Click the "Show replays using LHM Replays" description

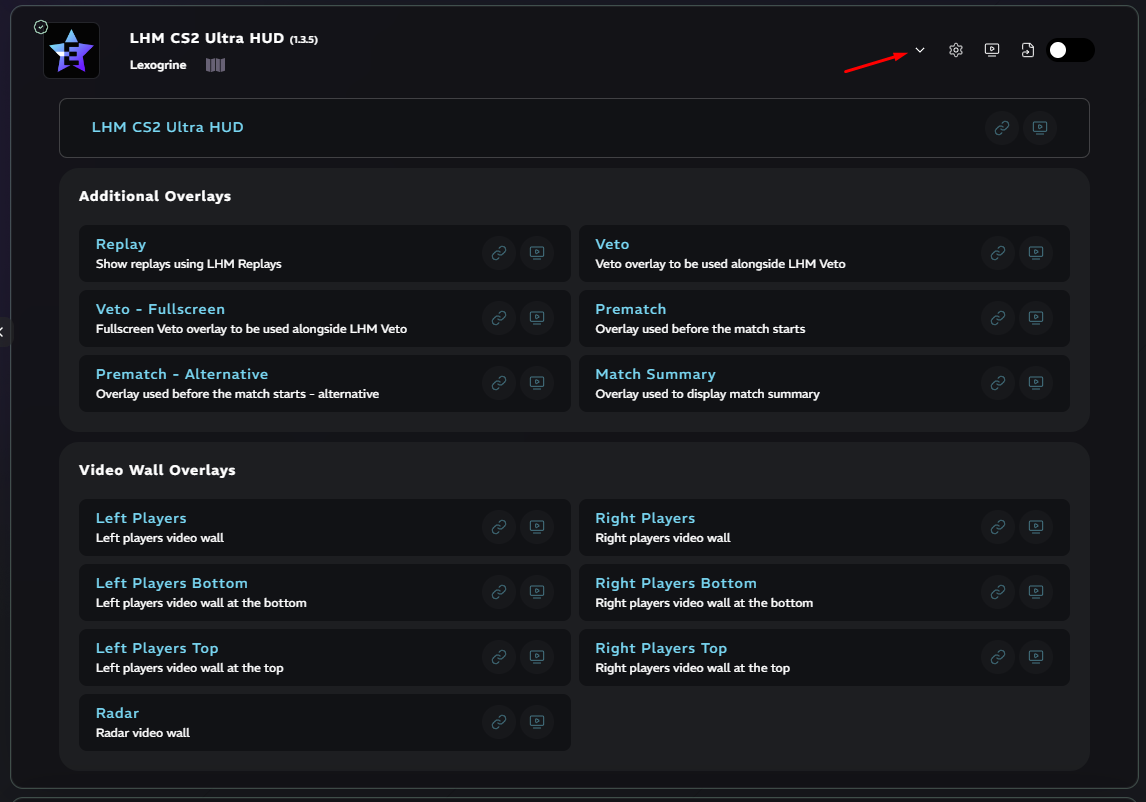[189, 264]
